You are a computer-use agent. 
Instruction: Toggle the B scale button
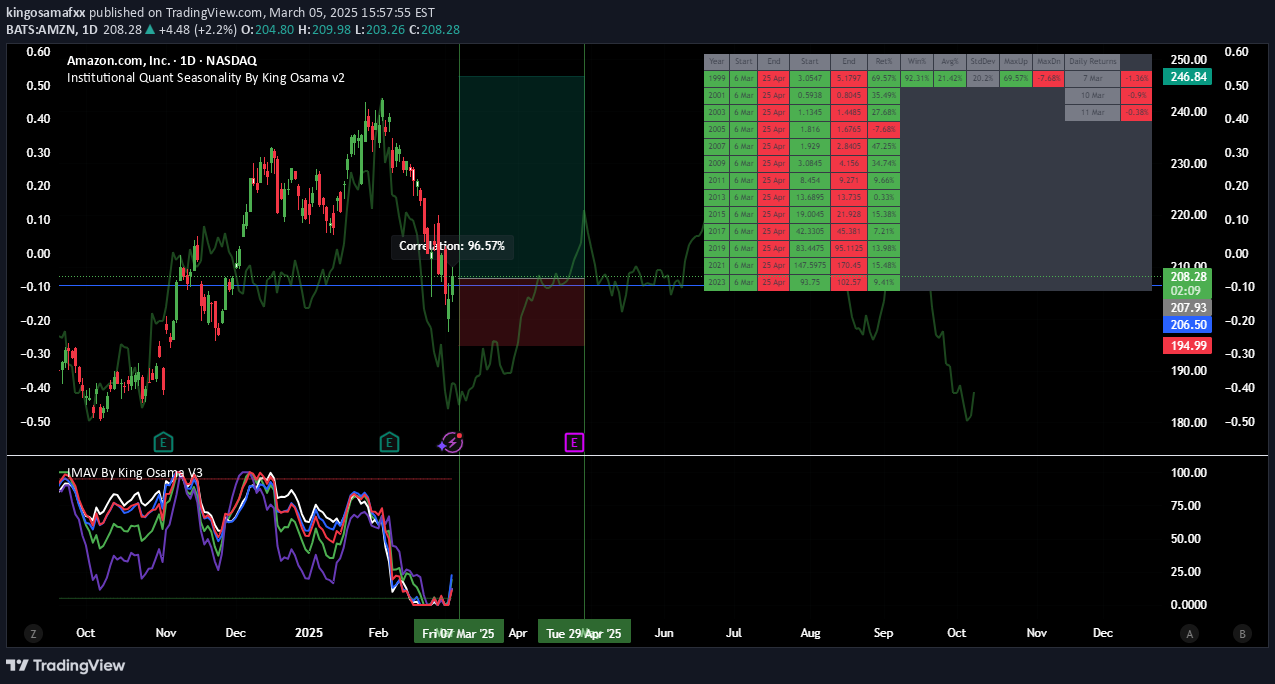(x=1242, y=633)
